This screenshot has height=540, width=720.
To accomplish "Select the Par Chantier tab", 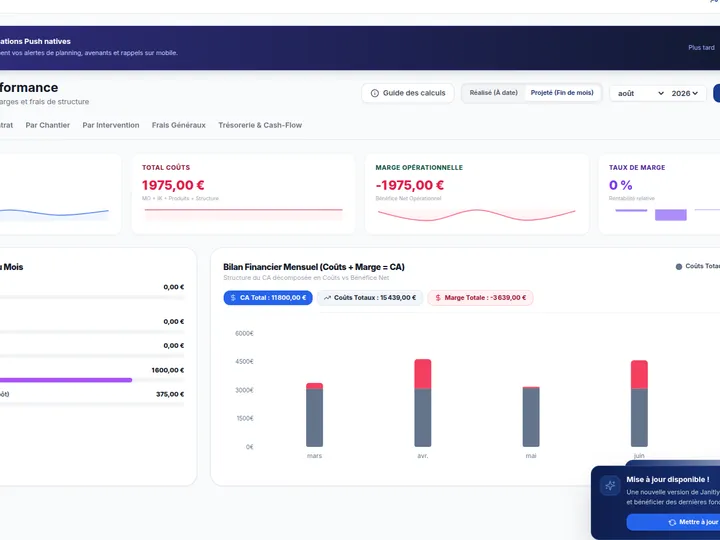I will click(48, 125).
